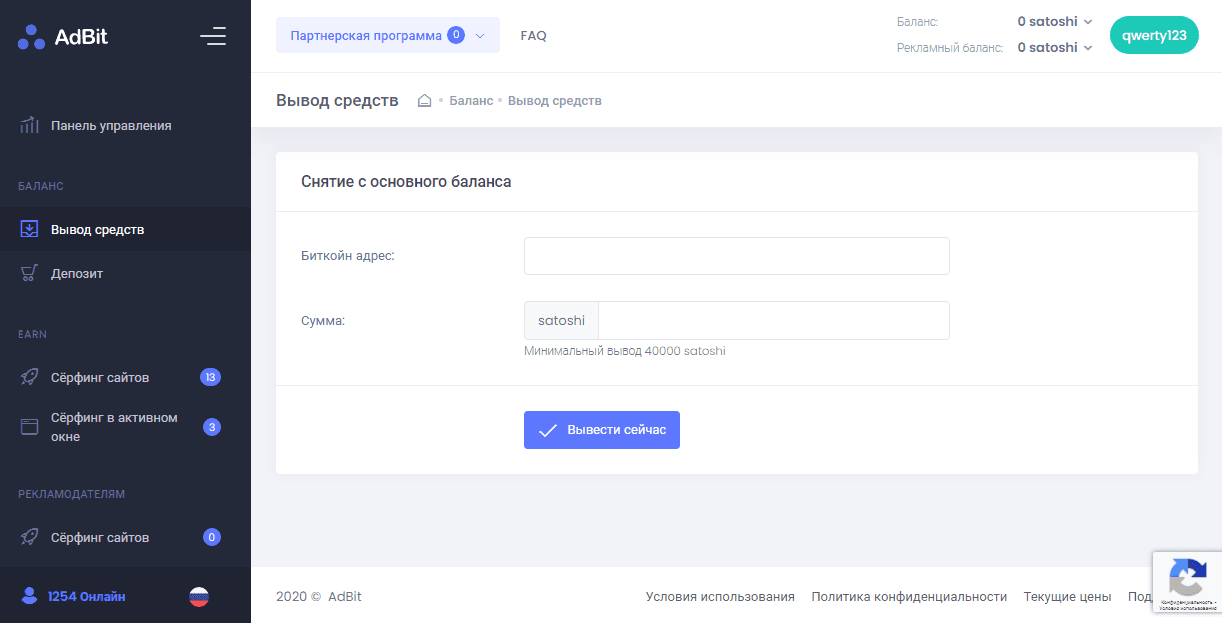Click into the Биткойн адрес field

click(736, 256)
